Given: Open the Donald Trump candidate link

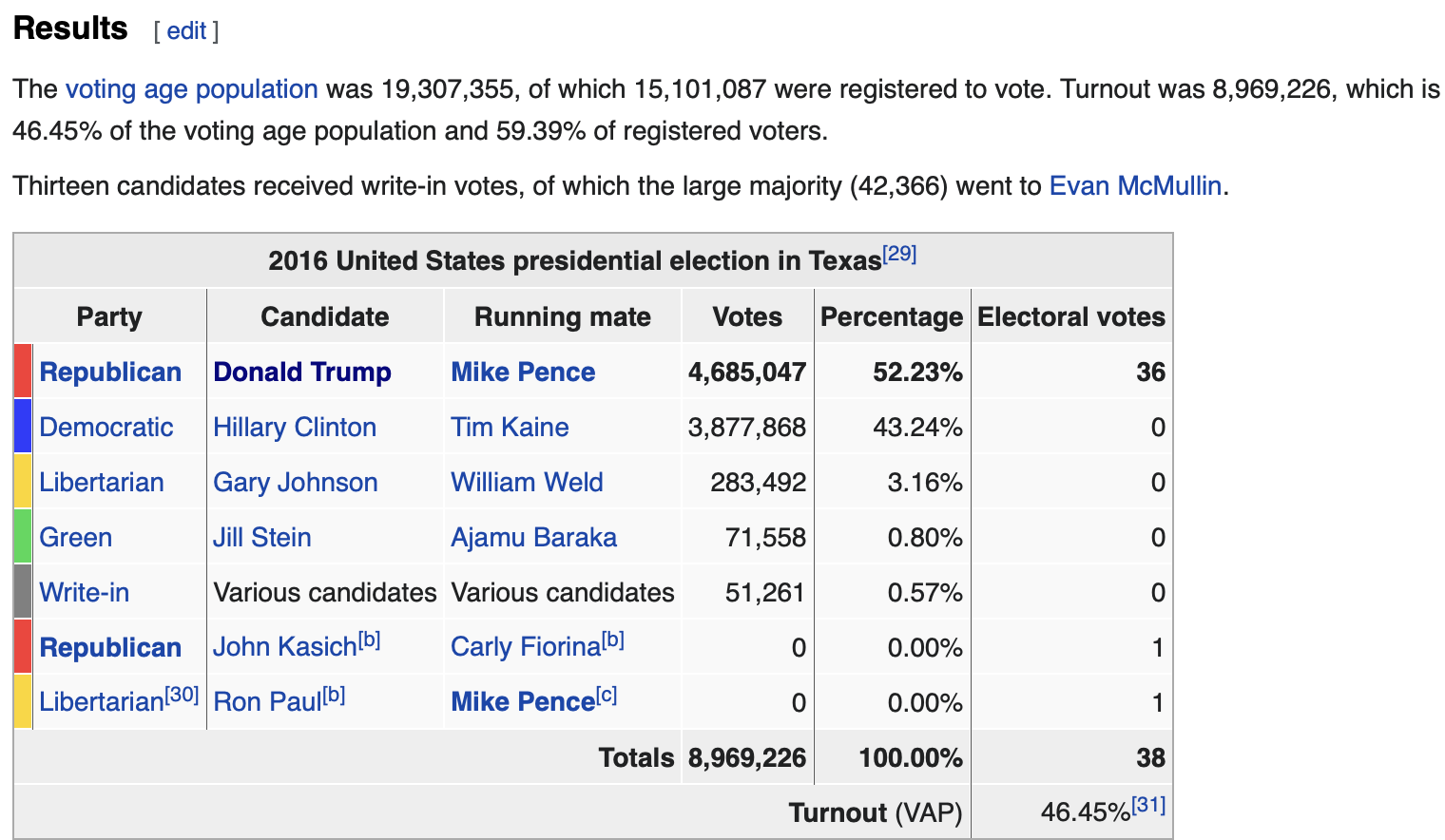Looking at the screenshot, I should coord(301,372).
